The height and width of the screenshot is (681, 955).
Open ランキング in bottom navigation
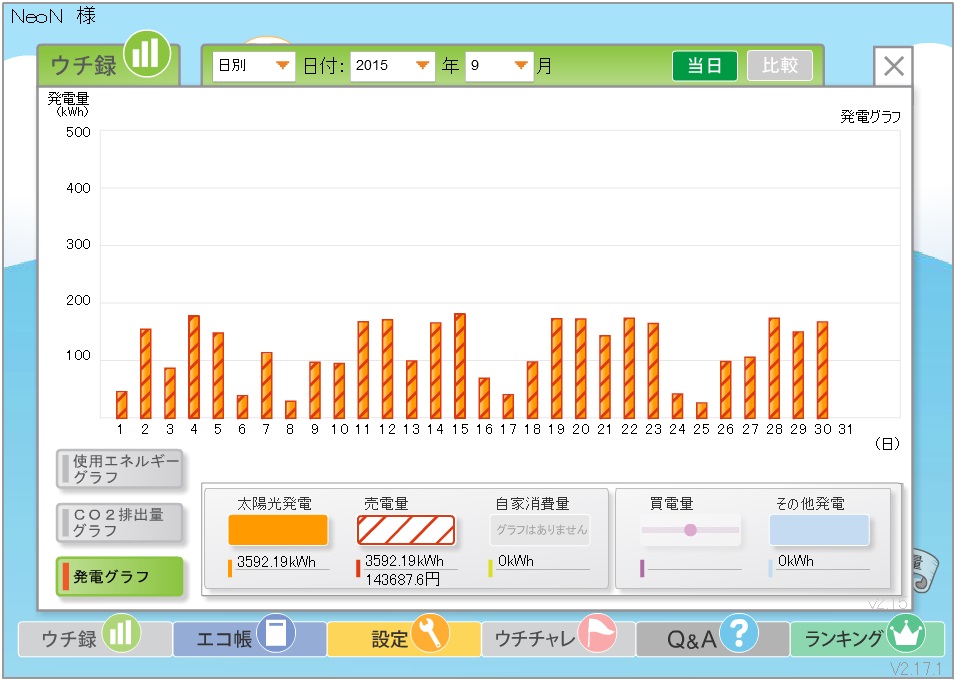[867, 638]
